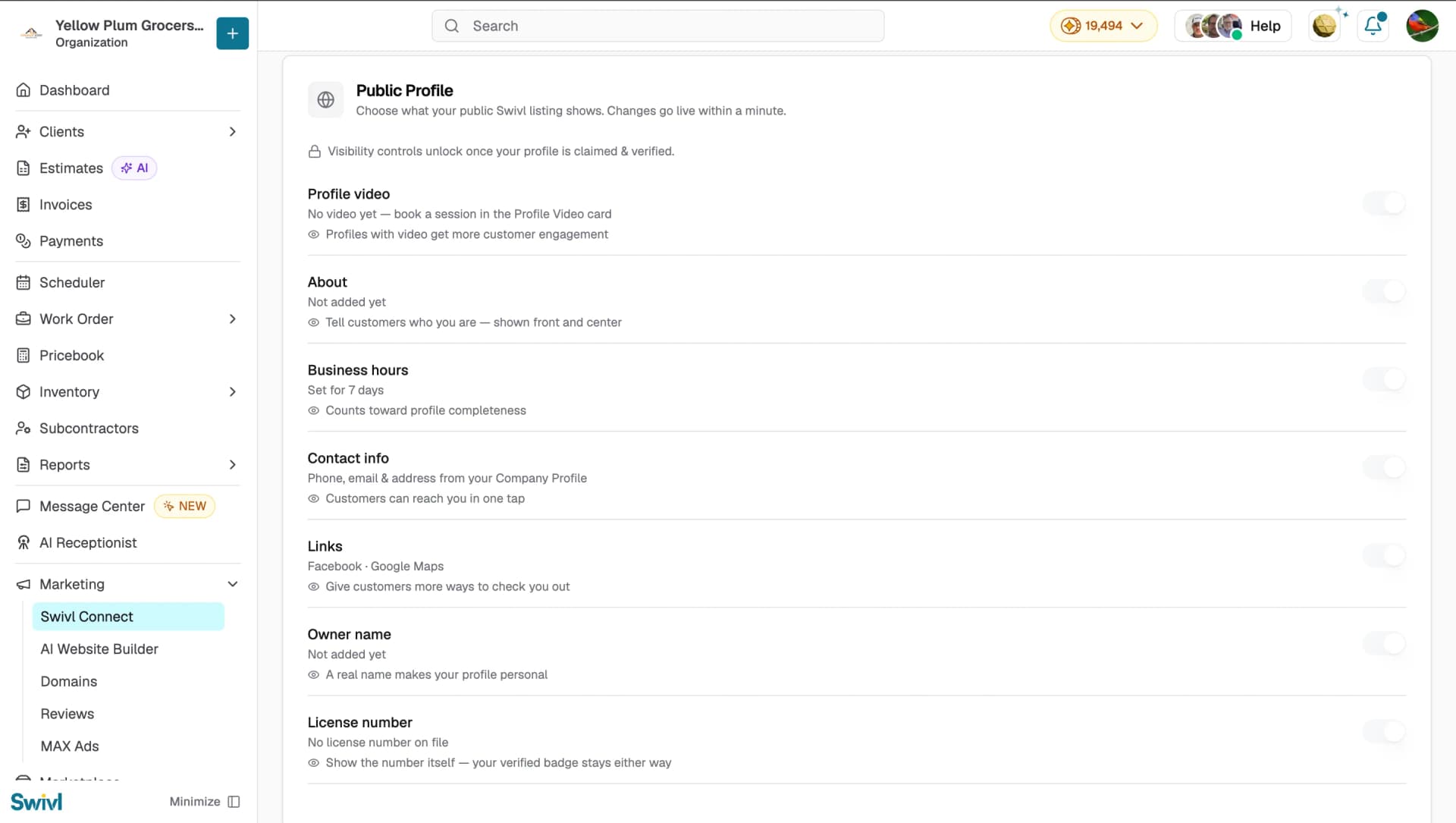The image size is (1456, 823).
Task: Click the minimize sidebar panel icon
Action: pos(234,802)
